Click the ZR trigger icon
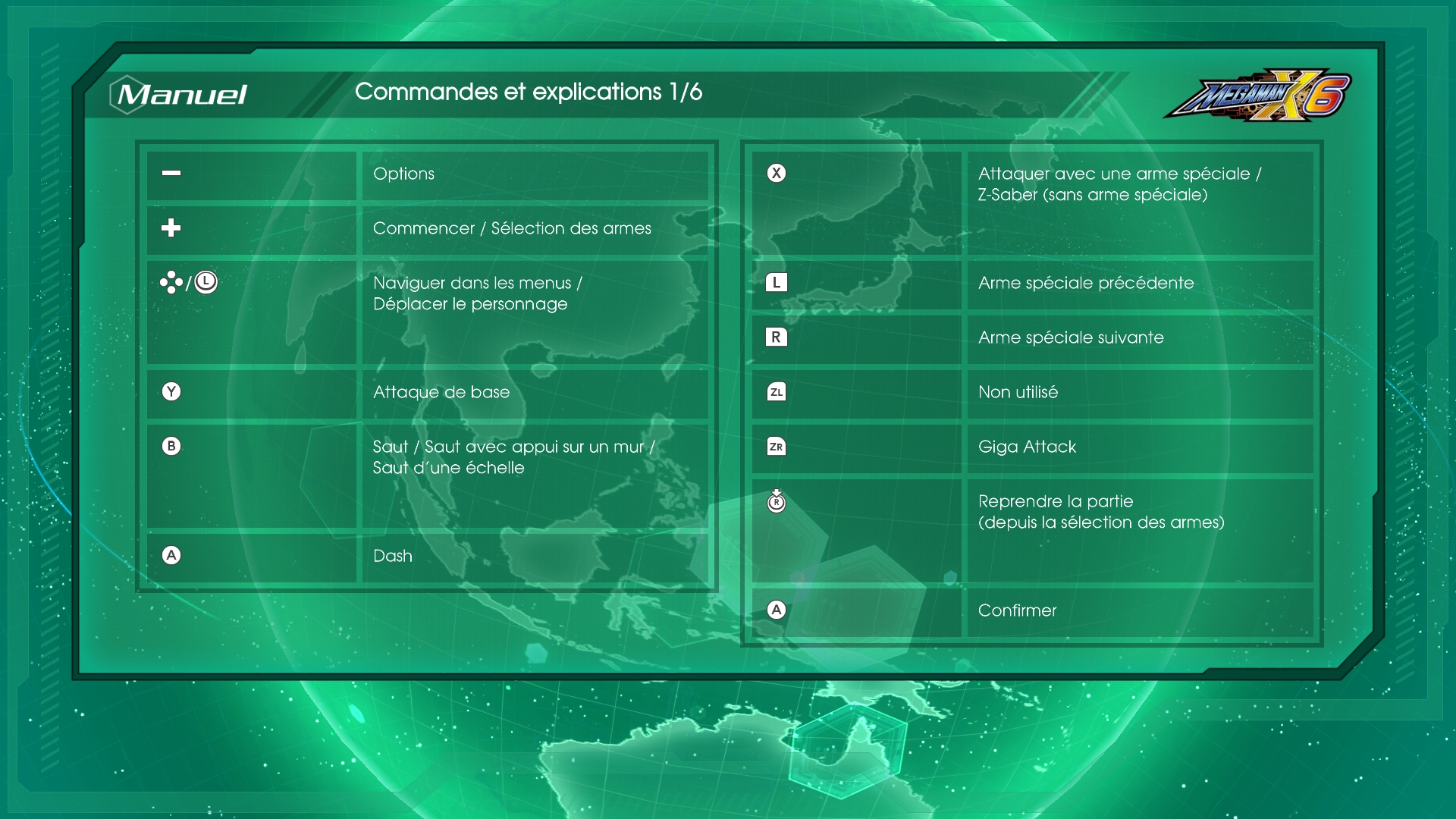This screenshot has height=819, width=1456. point(777,446)
